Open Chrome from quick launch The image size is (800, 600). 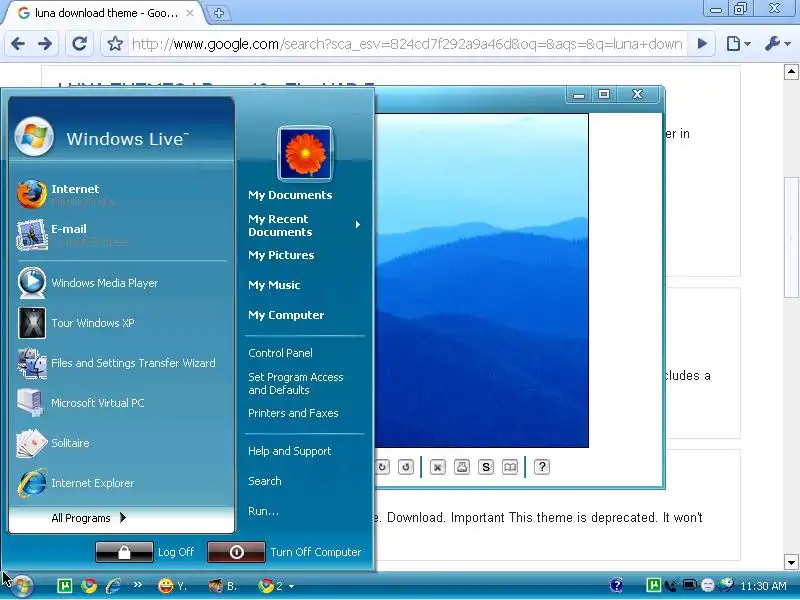click(x=89, y=586)
